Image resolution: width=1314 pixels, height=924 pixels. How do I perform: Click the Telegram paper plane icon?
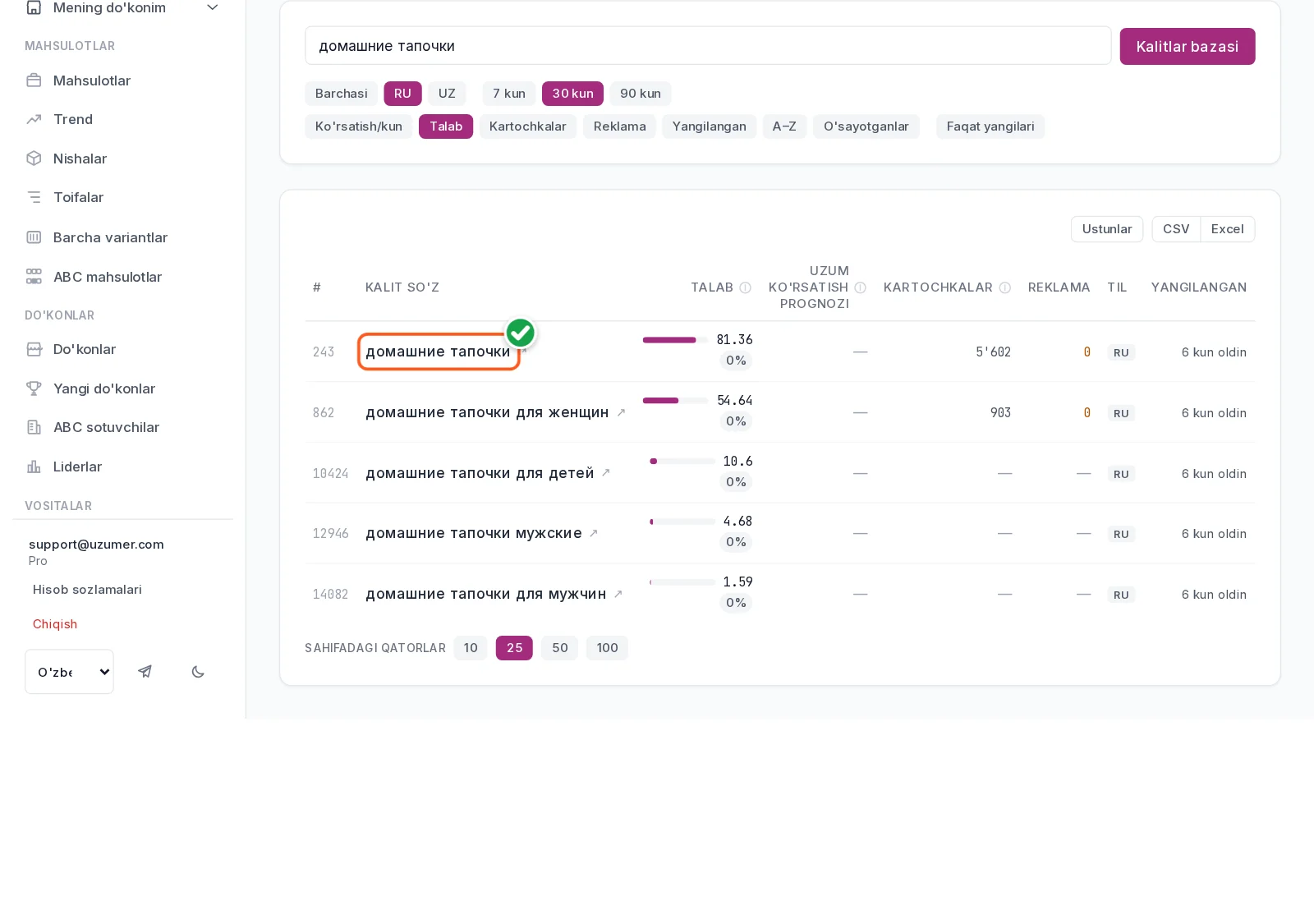click(145, 672)
